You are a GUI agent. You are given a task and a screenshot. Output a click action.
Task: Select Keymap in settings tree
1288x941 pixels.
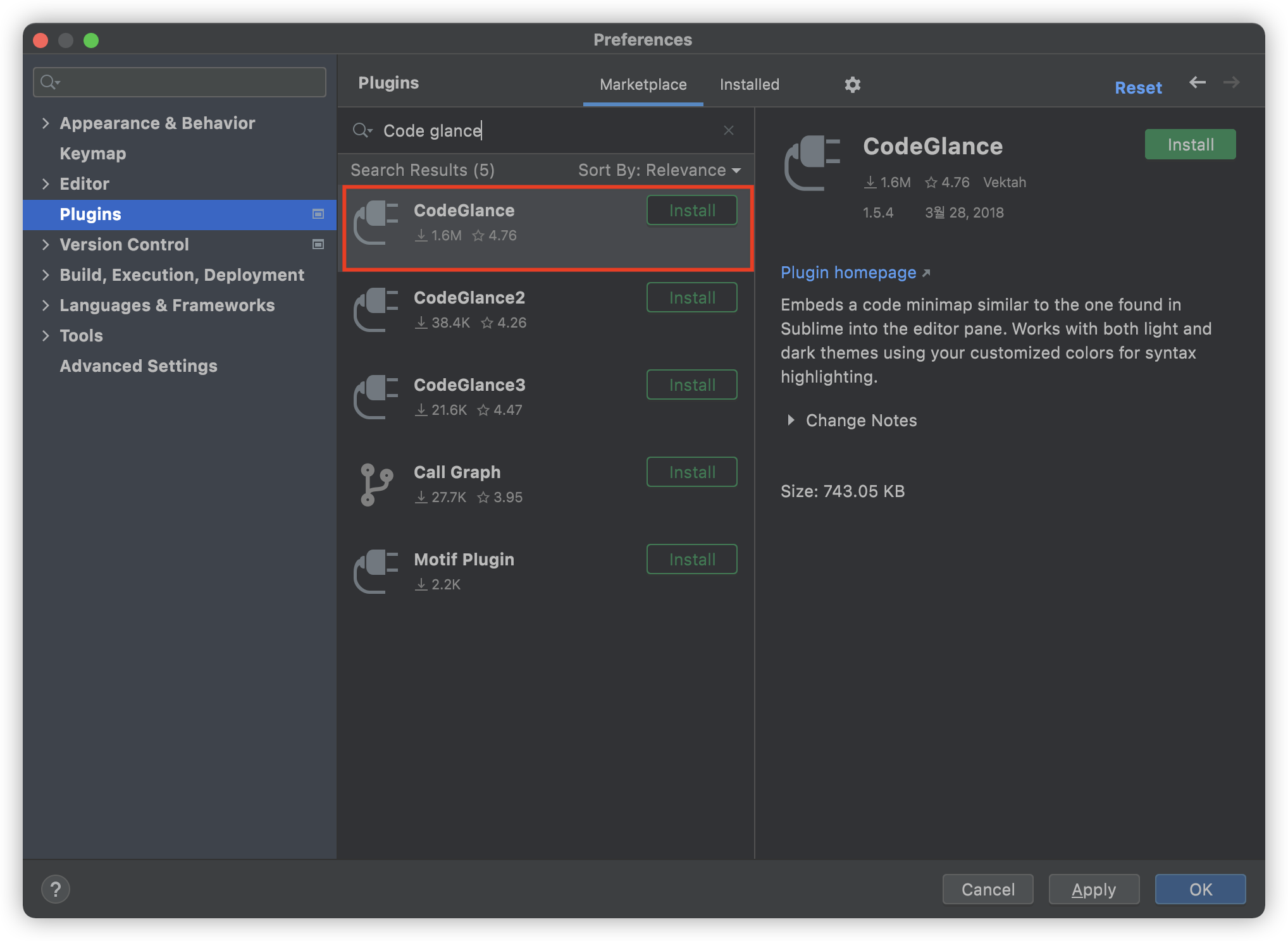[x=93, y=154]
